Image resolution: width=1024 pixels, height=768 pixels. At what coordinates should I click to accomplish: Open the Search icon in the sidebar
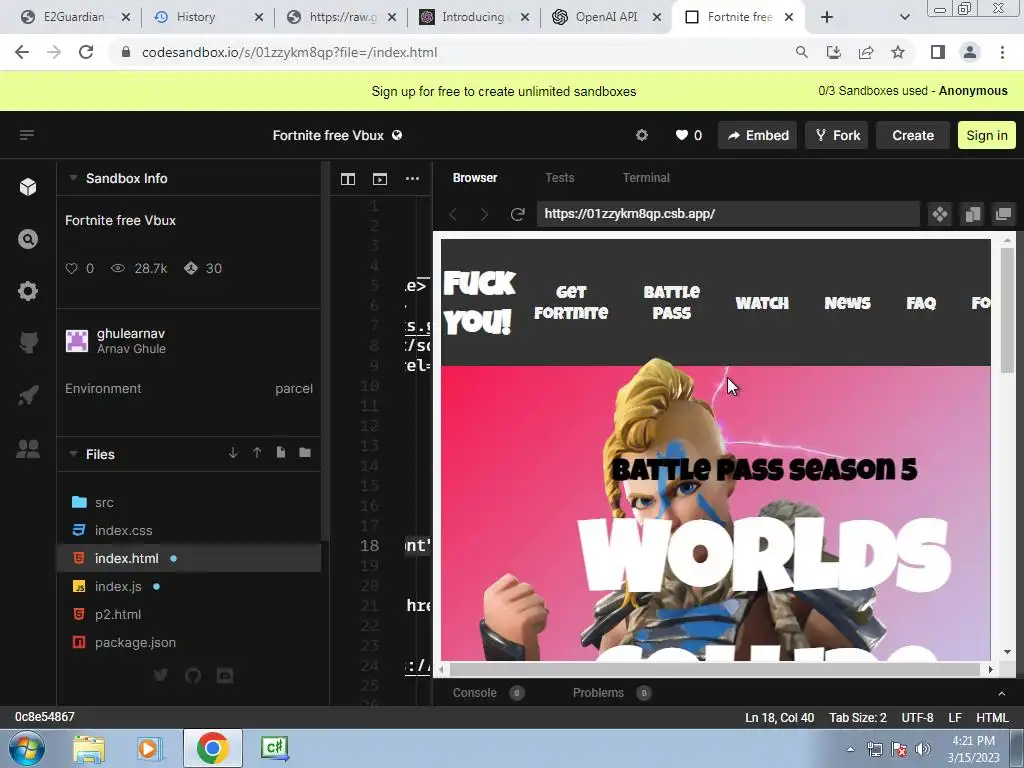(27, 239)
